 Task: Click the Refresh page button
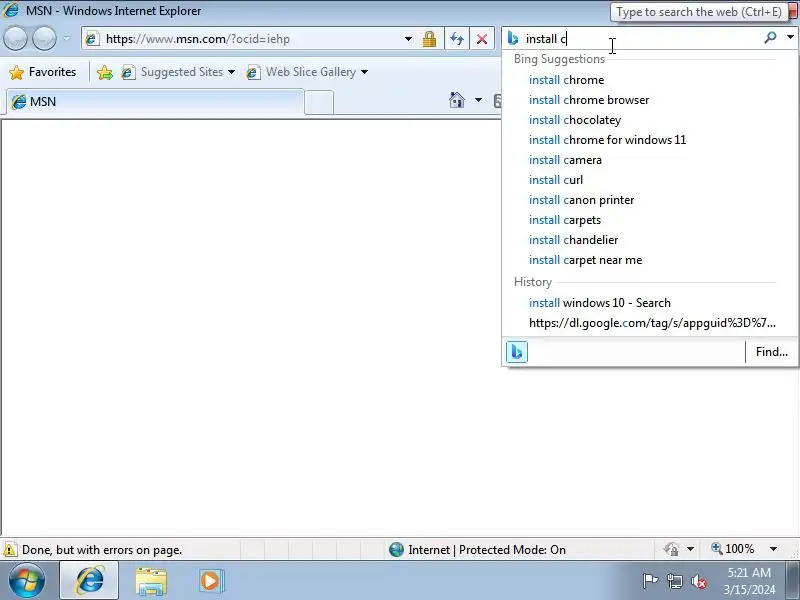pyautogui.click(x=457, y=39)
